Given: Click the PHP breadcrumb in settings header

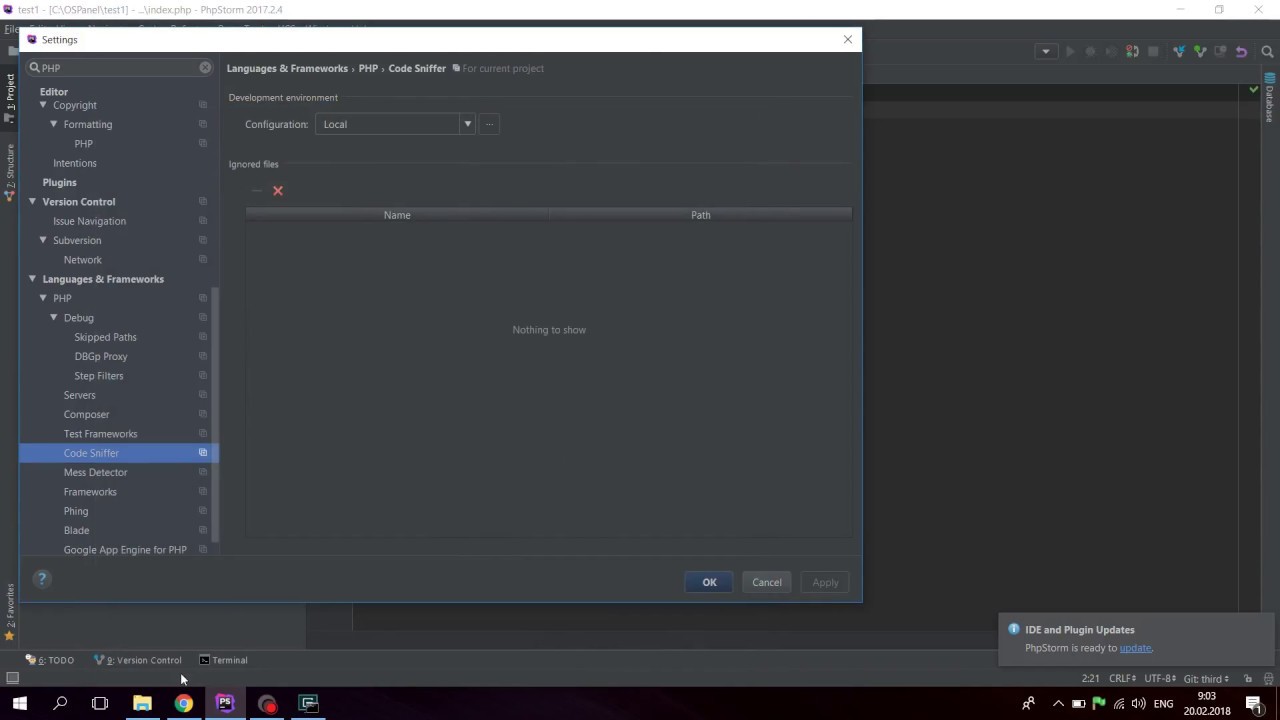Looking at the screenshot, I should (368, 68).
